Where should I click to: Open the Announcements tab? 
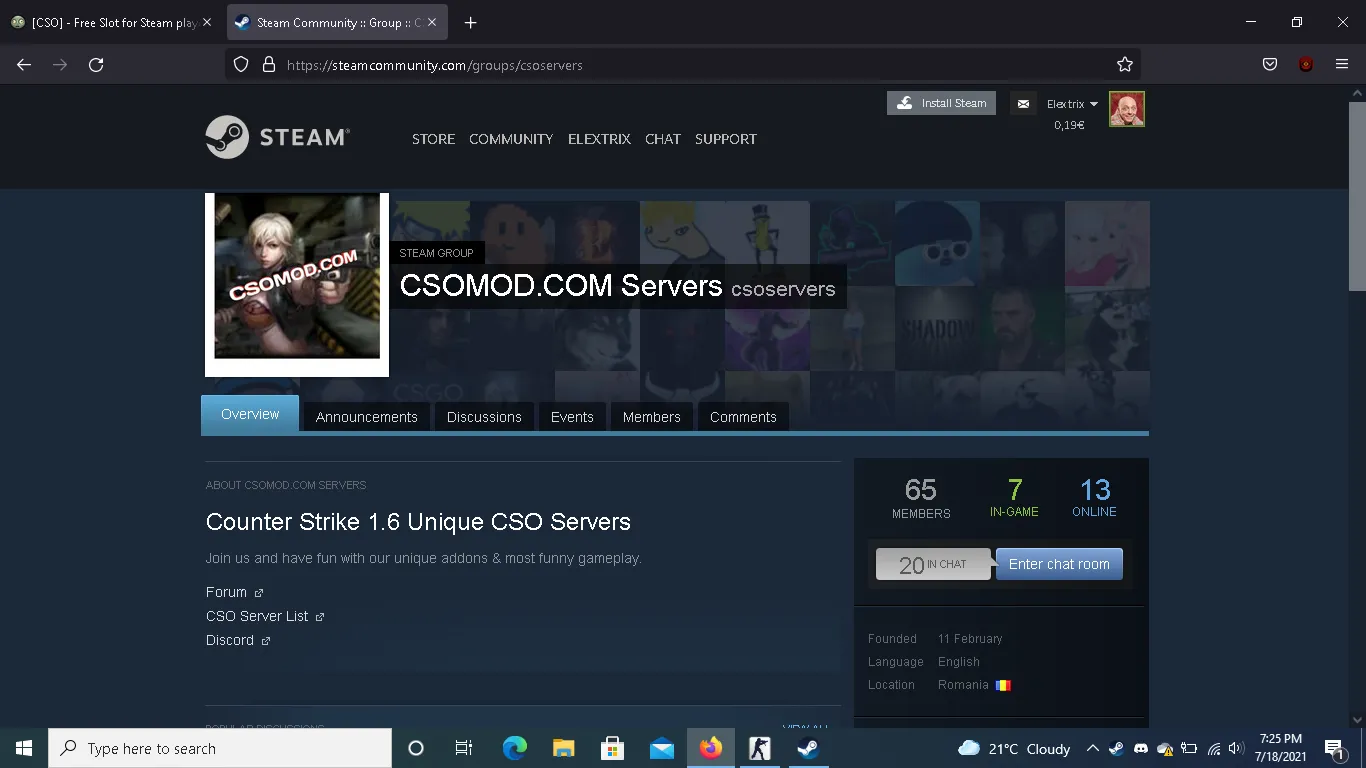click(x=367, y=417)
